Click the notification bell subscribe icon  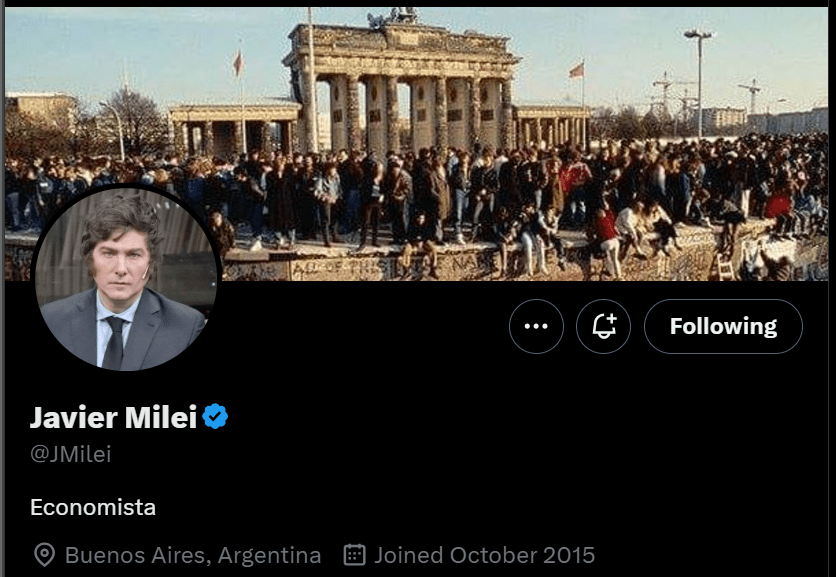[603, 326]
